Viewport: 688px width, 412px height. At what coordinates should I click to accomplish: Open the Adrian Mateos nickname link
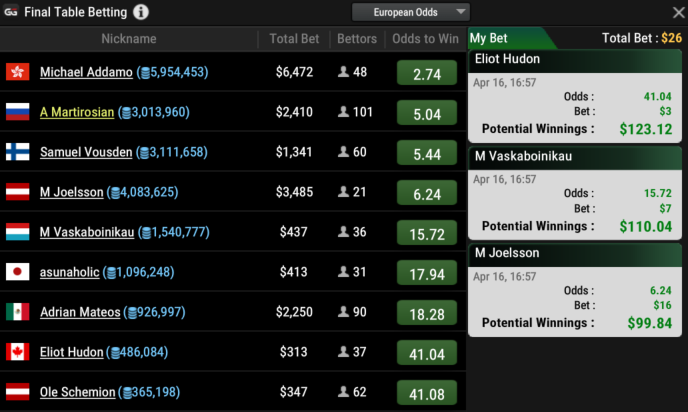pos(80,312)
